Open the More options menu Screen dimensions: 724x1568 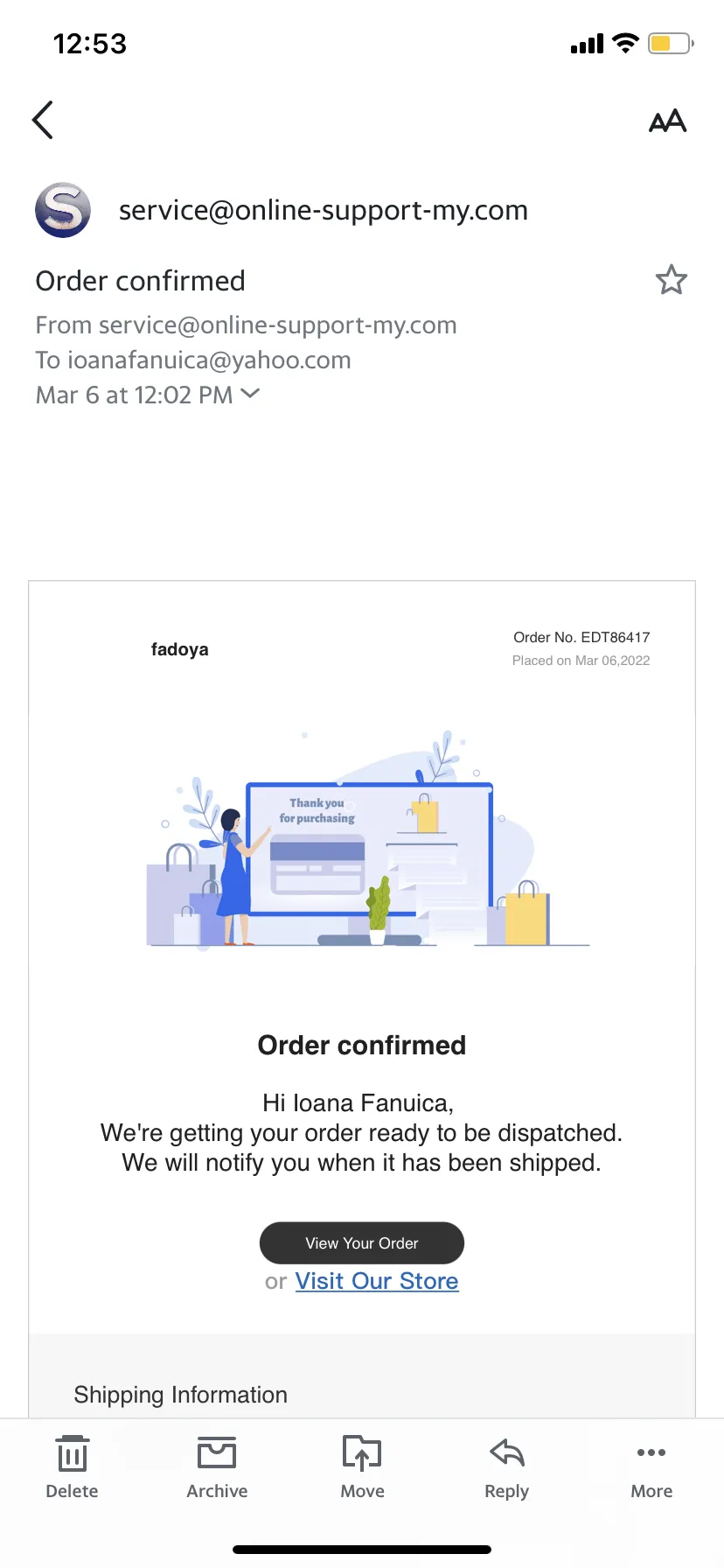651,1468
